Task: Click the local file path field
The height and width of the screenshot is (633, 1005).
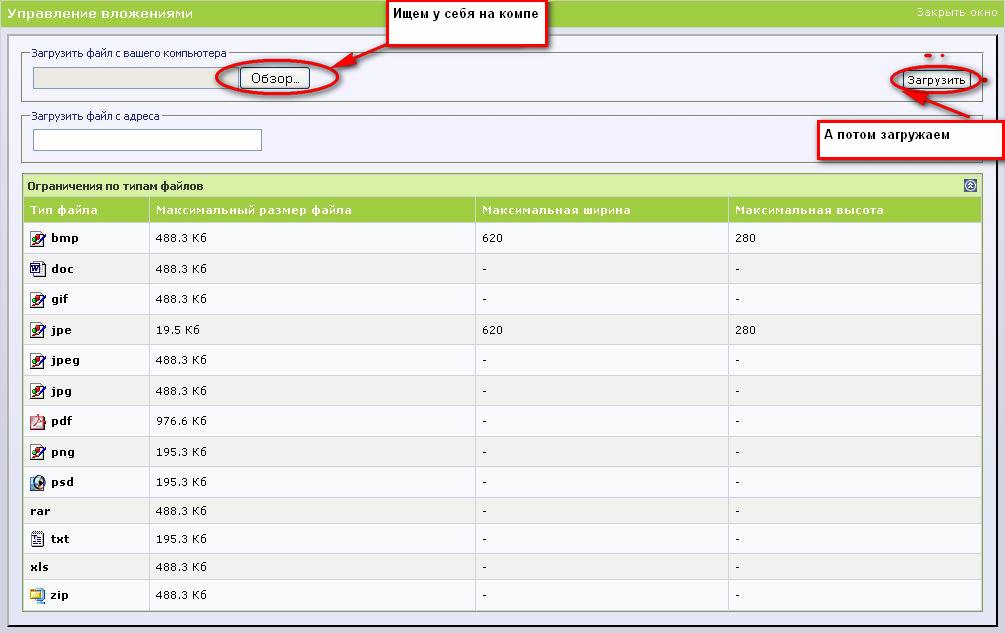Action: (137, 78)
